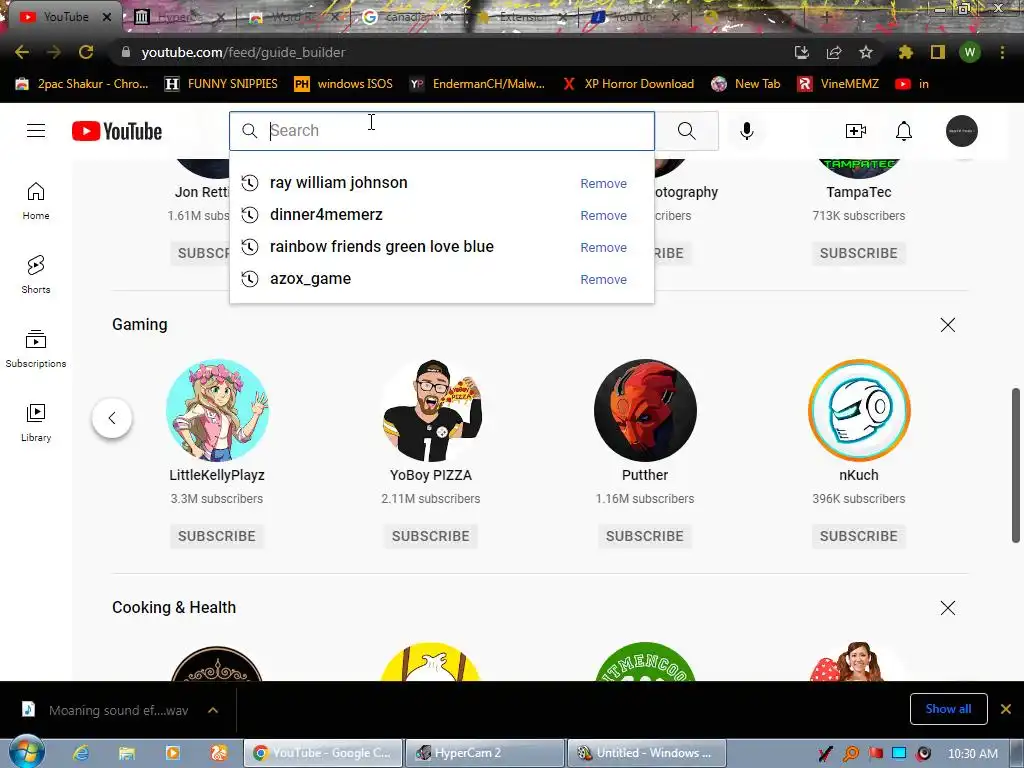Open Subscriptions in the sidebar
Image resolution: width=1024 pixels, height=768 pixels.
36,348
